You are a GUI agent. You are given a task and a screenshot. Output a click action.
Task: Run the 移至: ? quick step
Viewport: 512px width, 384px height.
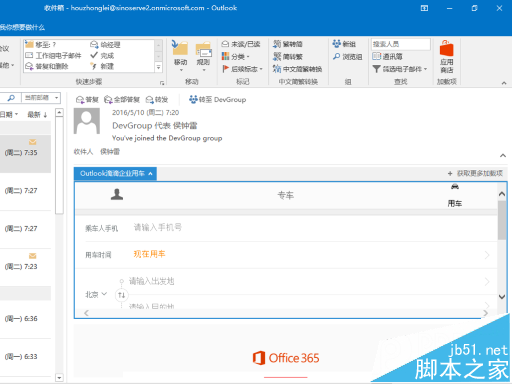tap(41, 44)
